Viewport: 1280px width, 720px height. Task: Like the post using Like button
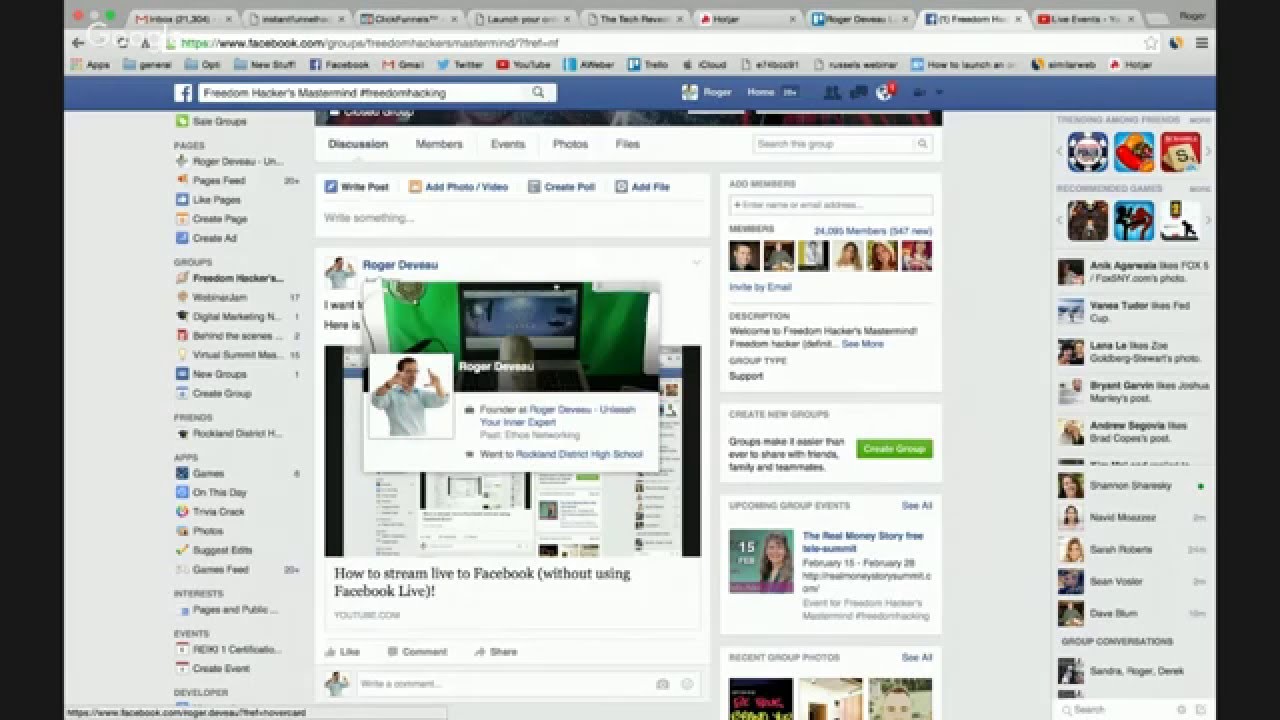(342, 652)
